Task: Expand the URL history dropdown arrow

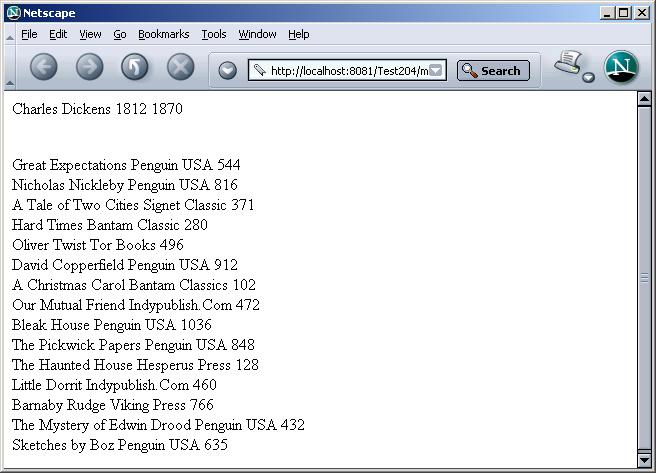Action: [436, 70]
